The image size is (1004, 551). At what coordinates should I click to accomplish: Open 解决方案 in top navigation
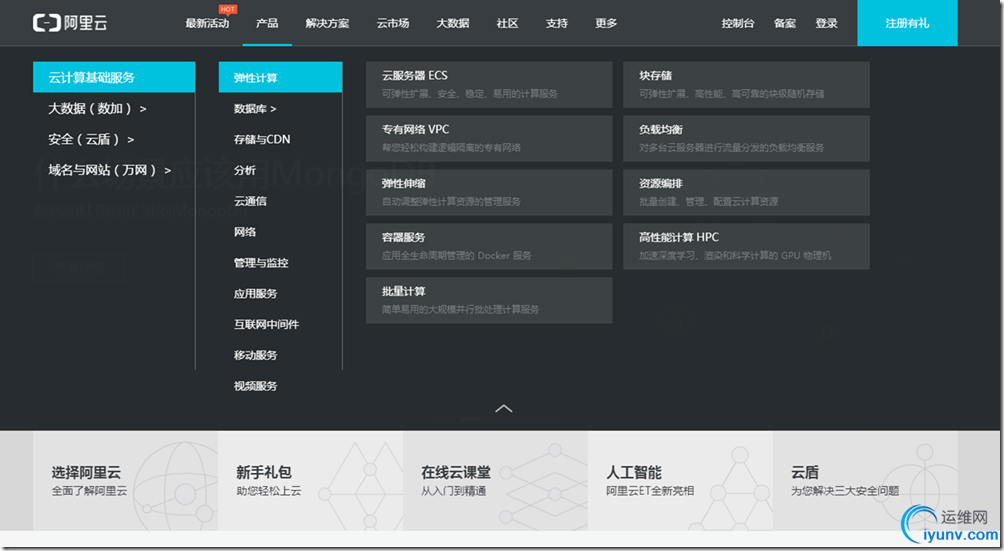(x=327, y=24)
